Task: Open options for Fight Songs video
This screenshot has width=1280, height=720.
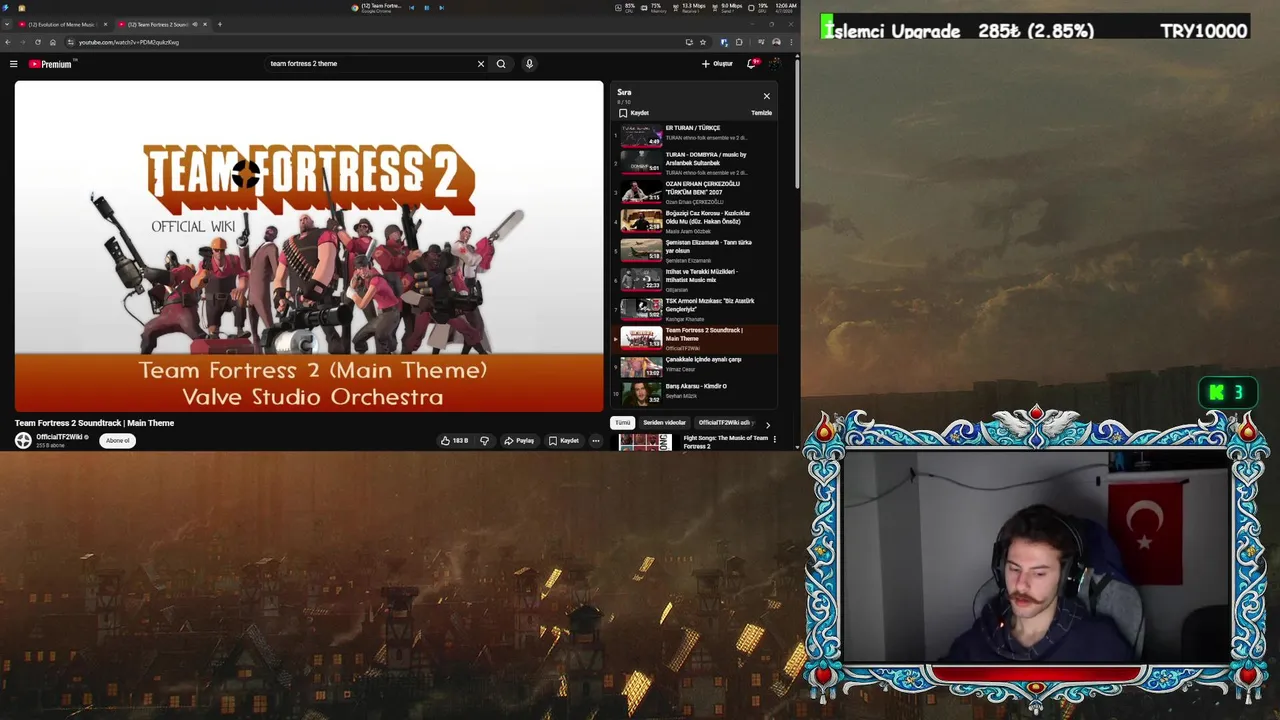Action: click(x=774, y=439)
